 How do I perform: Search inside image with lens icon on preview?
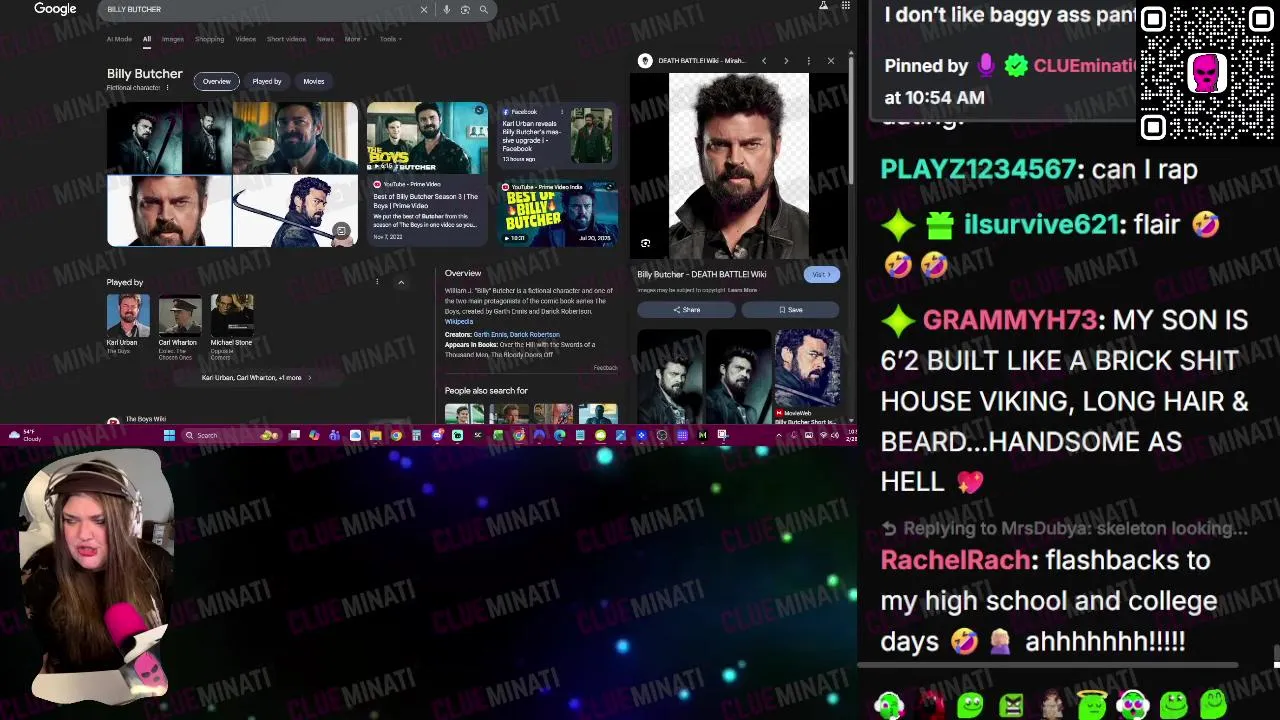[x=646, y=243]
